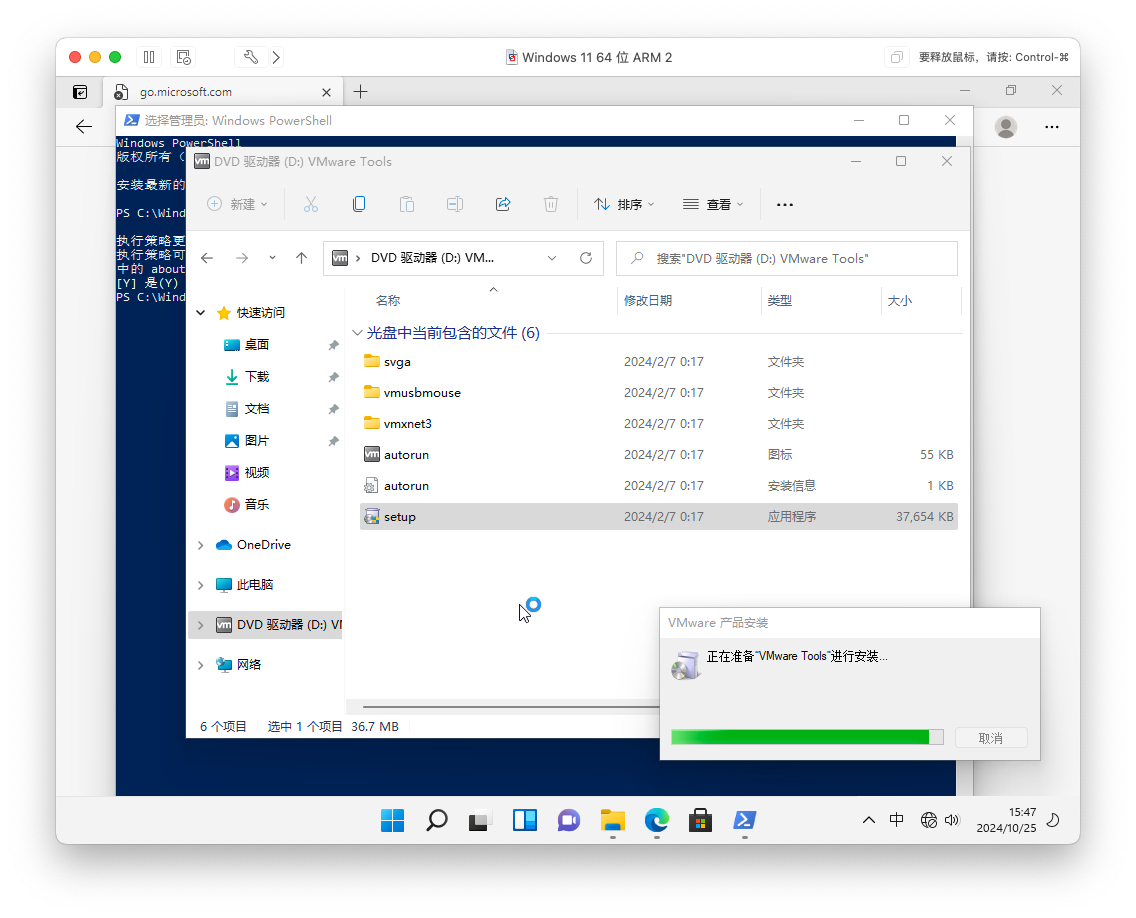The width and height of the screenshot is (1136, 918).
Task: Select the setup application file
Action: (659, 517)
